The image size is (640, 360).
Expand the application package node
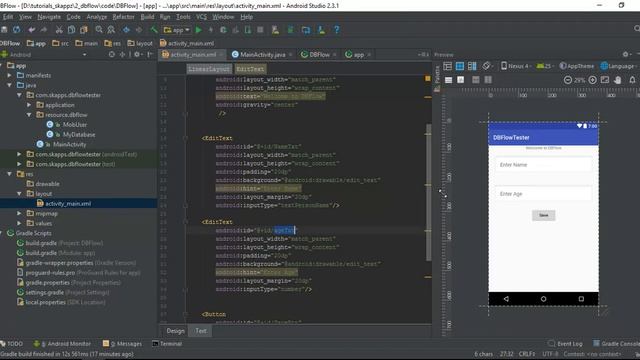coord(29,105)
